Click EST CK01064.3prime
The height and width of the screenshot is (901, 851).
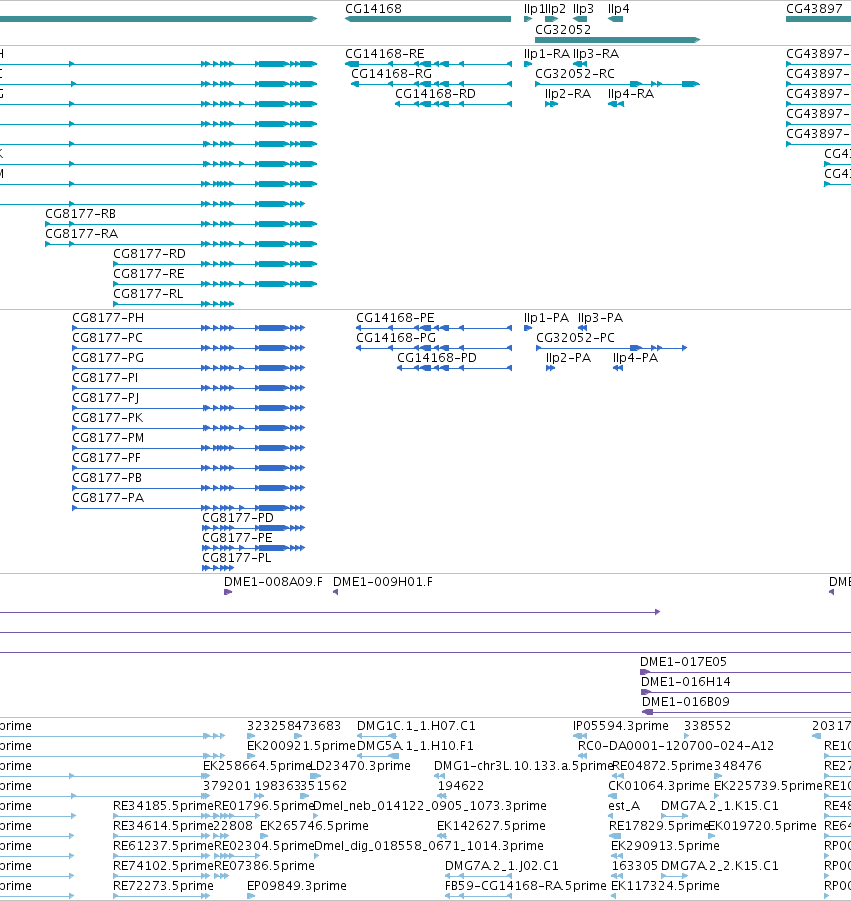coord(659,786)
